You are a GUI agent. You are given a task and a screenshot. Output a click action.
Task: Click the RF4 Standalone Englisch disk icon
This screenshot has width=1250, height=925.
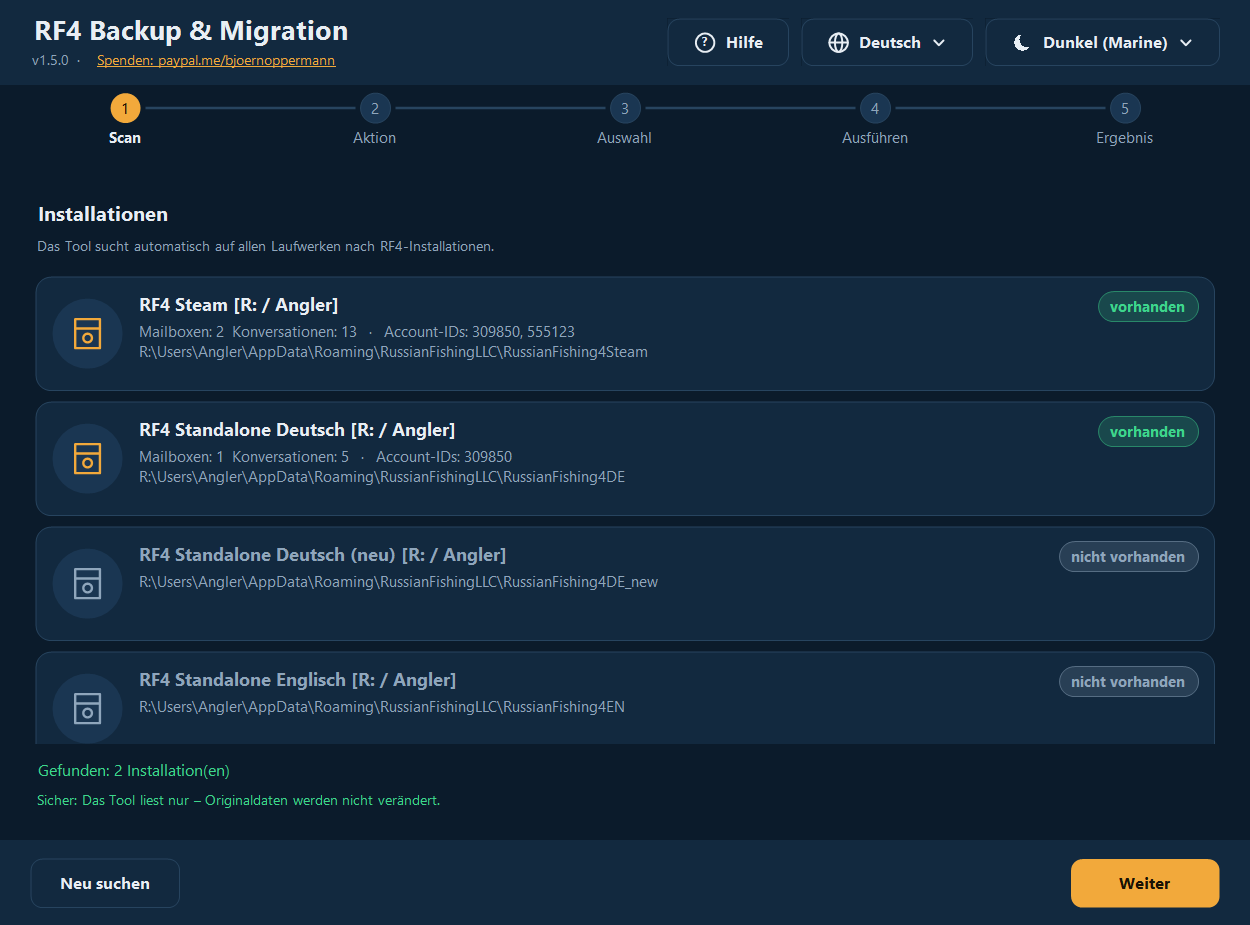point(87,708)
